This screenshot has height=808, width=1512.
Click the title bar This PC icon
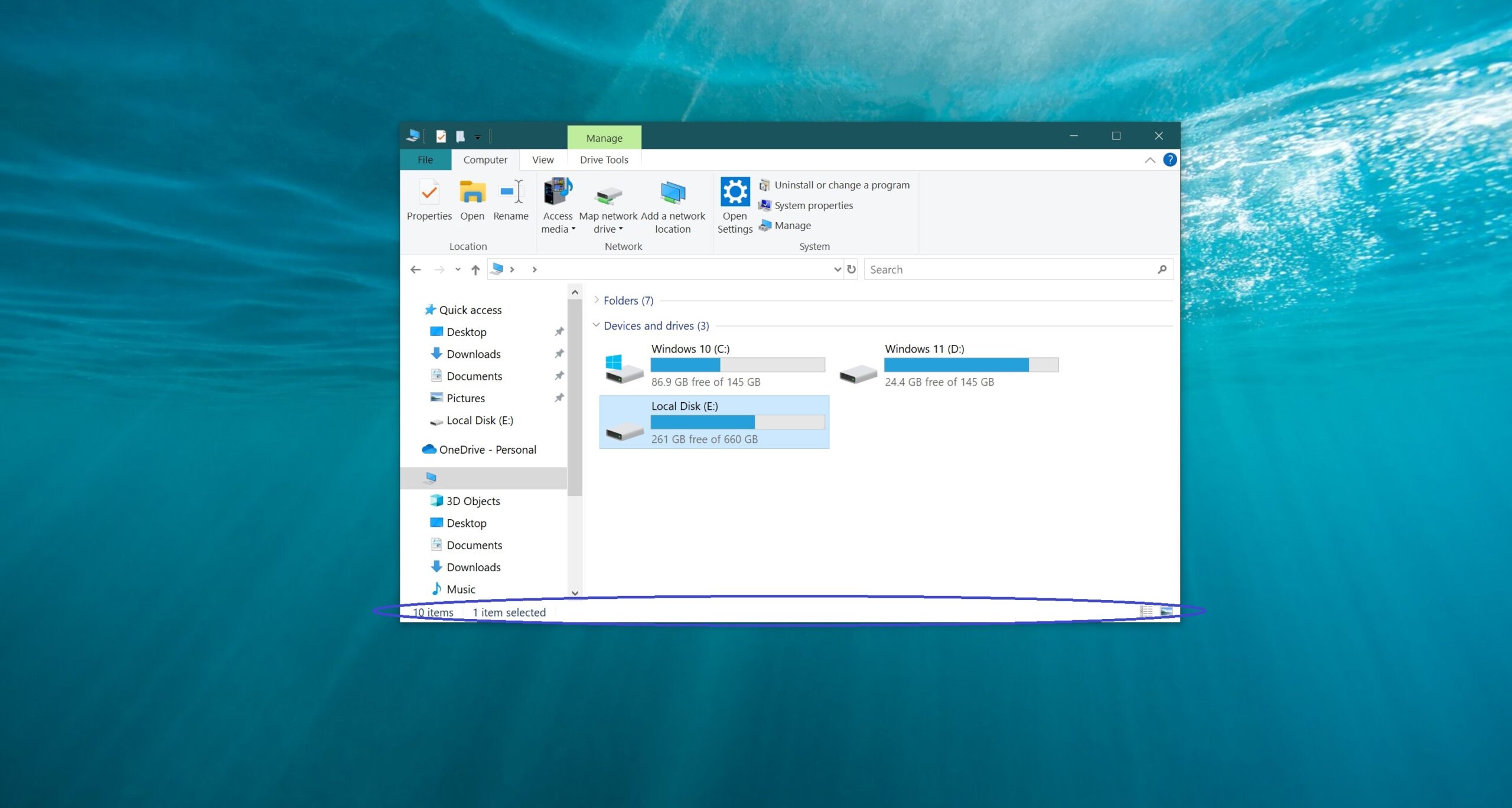pos(413,136)
